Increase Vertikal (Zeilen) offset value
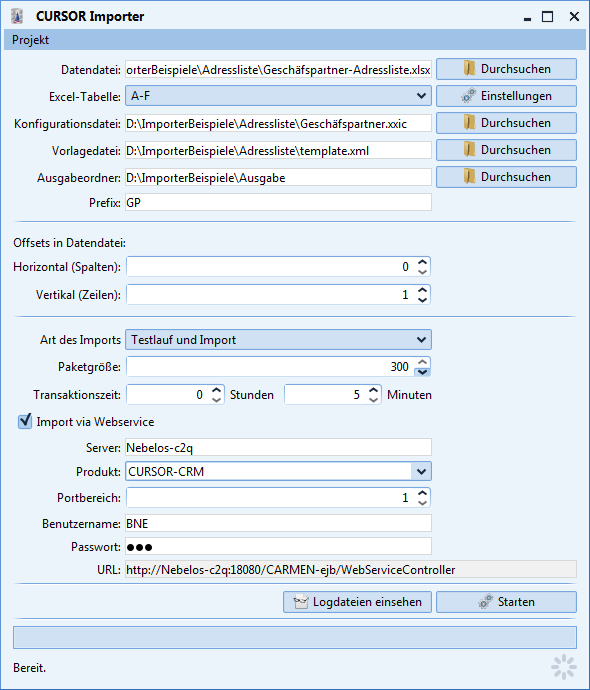This screenshot has width=590, height=690. [x=422, y=290]
